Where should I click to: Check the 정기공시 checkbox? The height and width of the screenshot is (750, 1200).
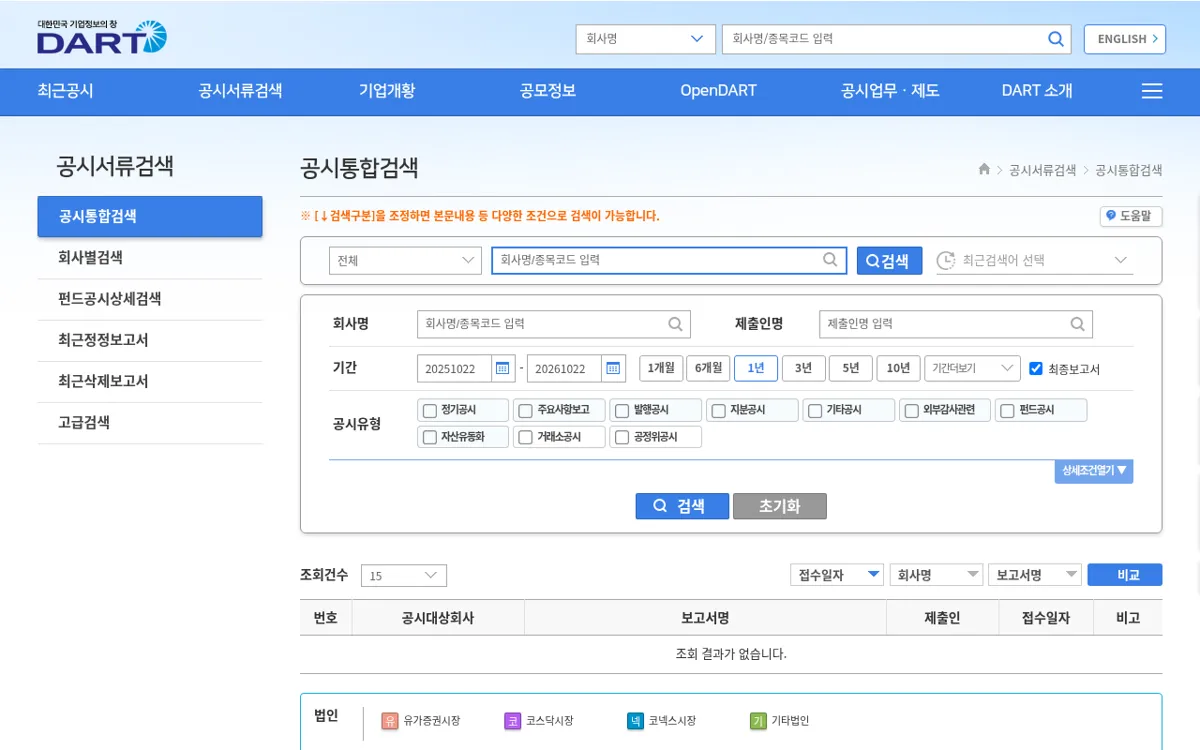(x=430, y=411)
